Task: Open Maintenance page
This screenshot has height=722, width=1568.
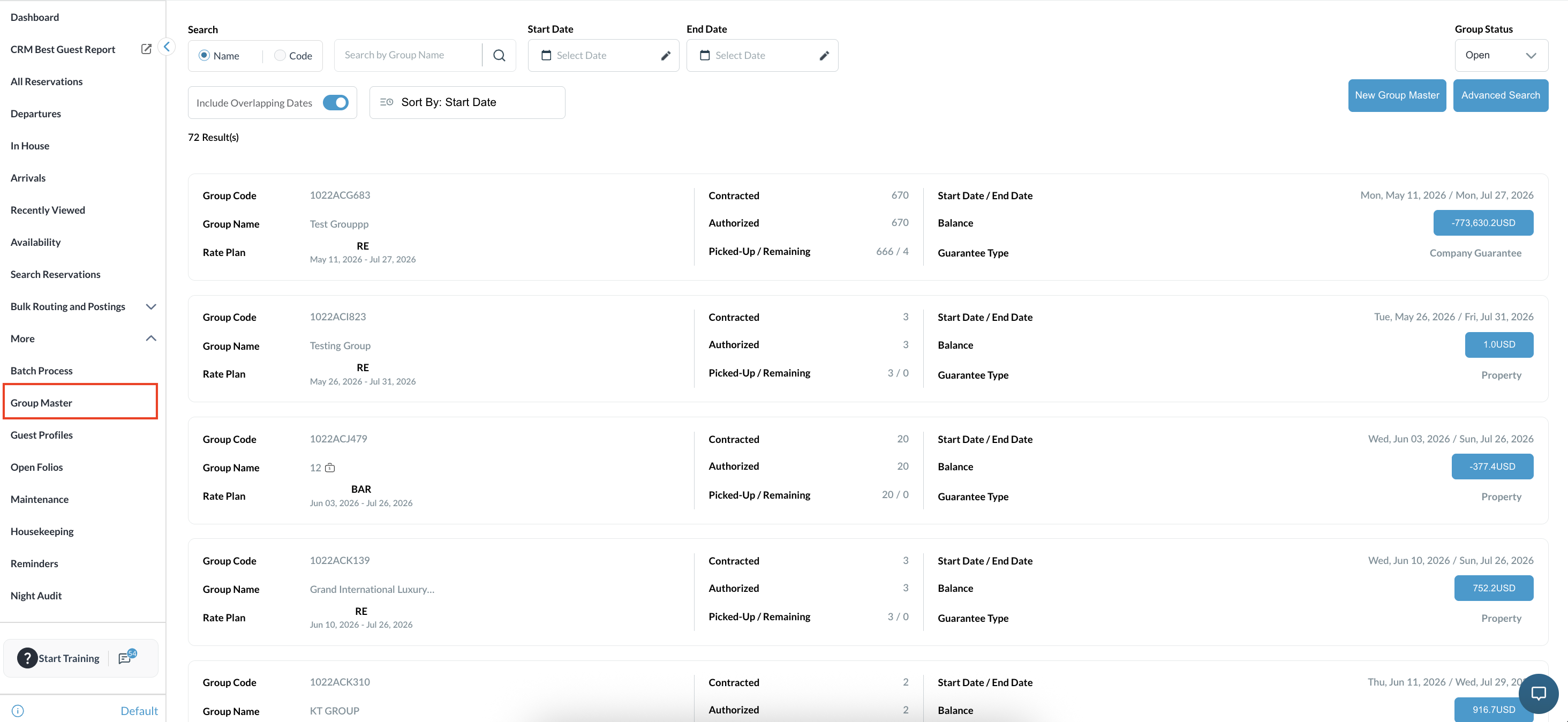Action: 40,499
